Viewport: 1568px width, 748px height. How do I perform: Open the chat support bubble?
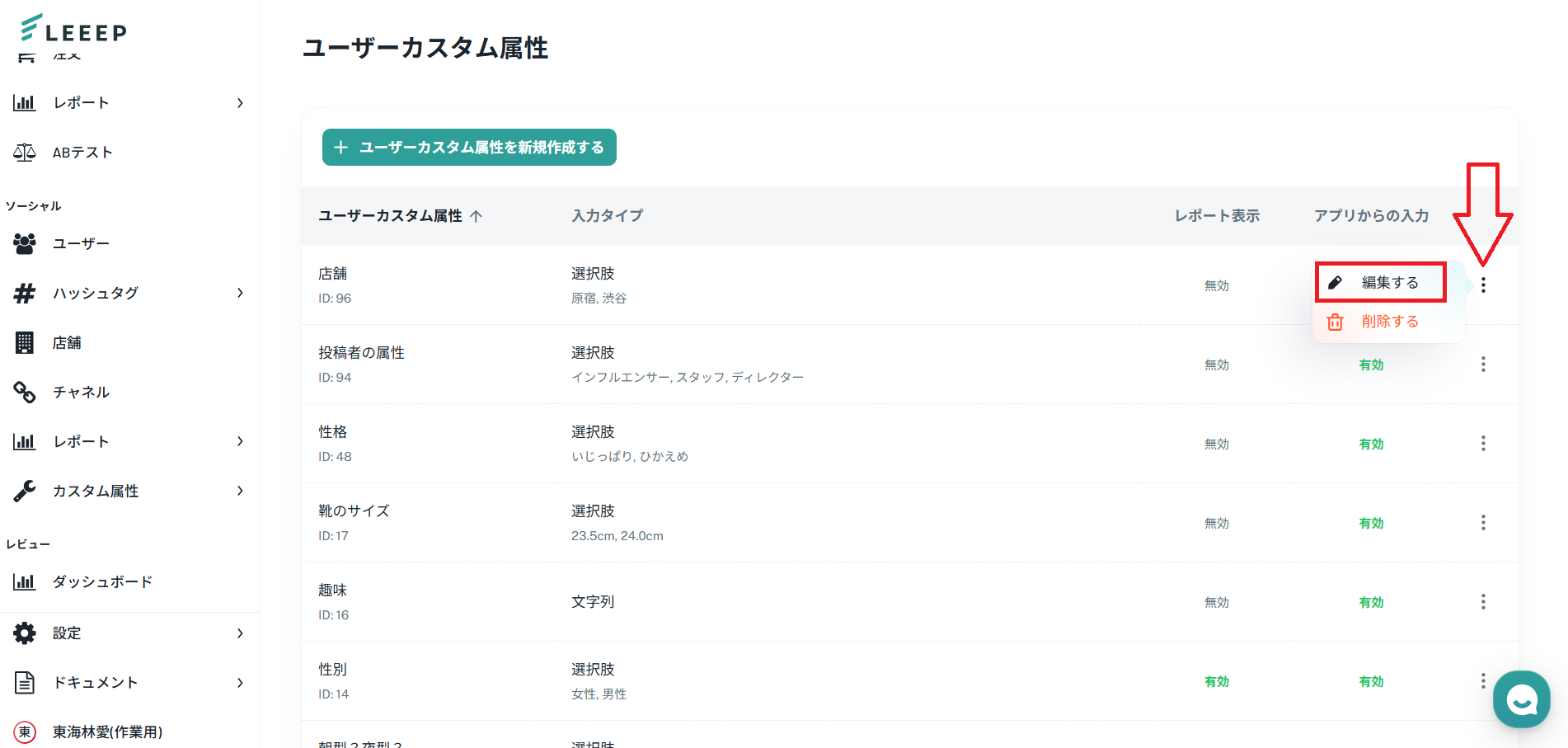[1521, 699]
